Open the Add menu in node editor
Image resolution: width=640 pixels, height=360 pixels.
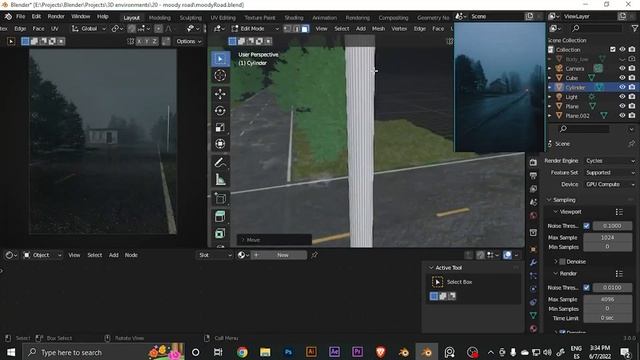click(113, 255)
